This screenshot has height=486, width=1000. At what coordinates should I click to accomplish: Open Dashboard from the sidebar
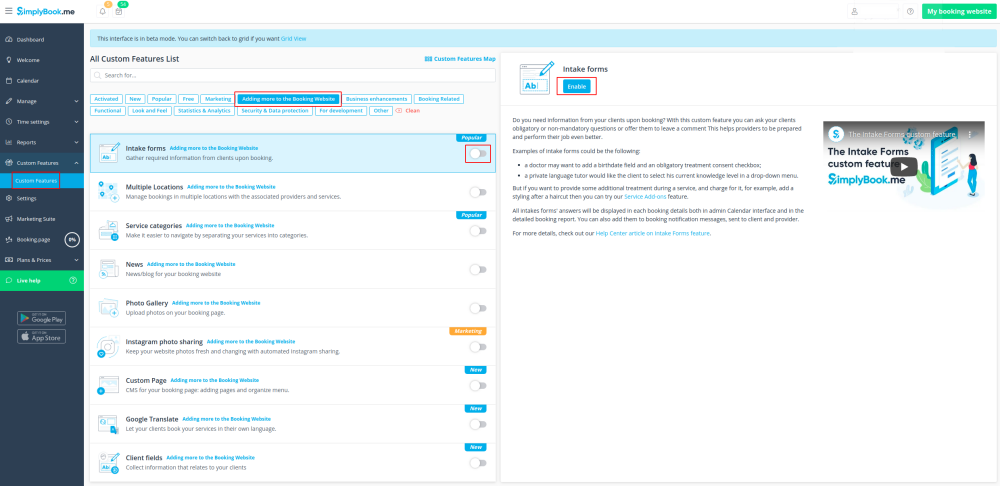click(x=30, y=39)
